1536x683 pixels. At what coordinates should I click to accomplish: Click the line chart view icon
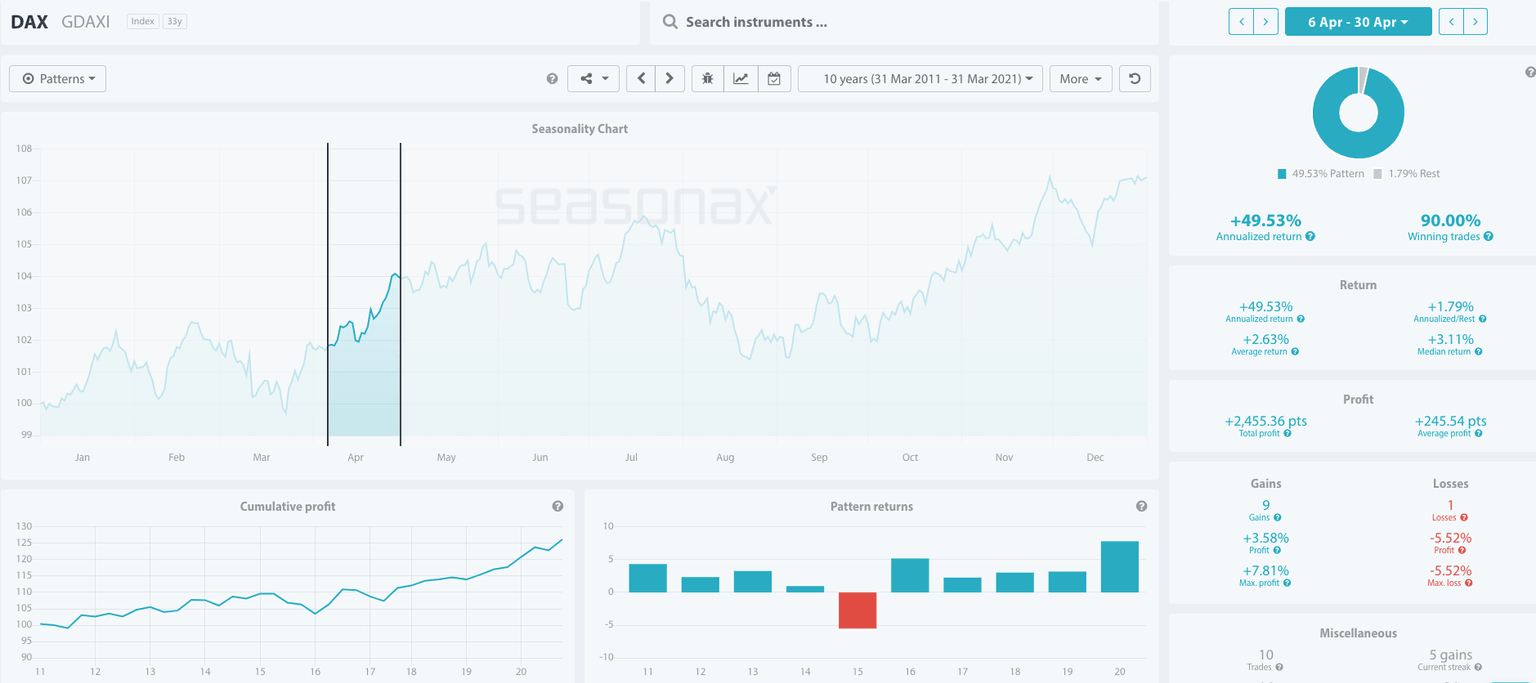[x=741, y=78]
